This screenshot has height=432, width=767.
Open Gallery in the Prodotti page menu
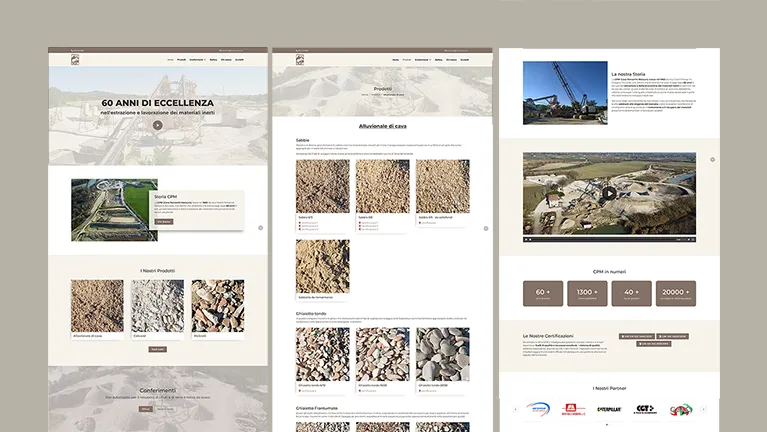(438, 60)
